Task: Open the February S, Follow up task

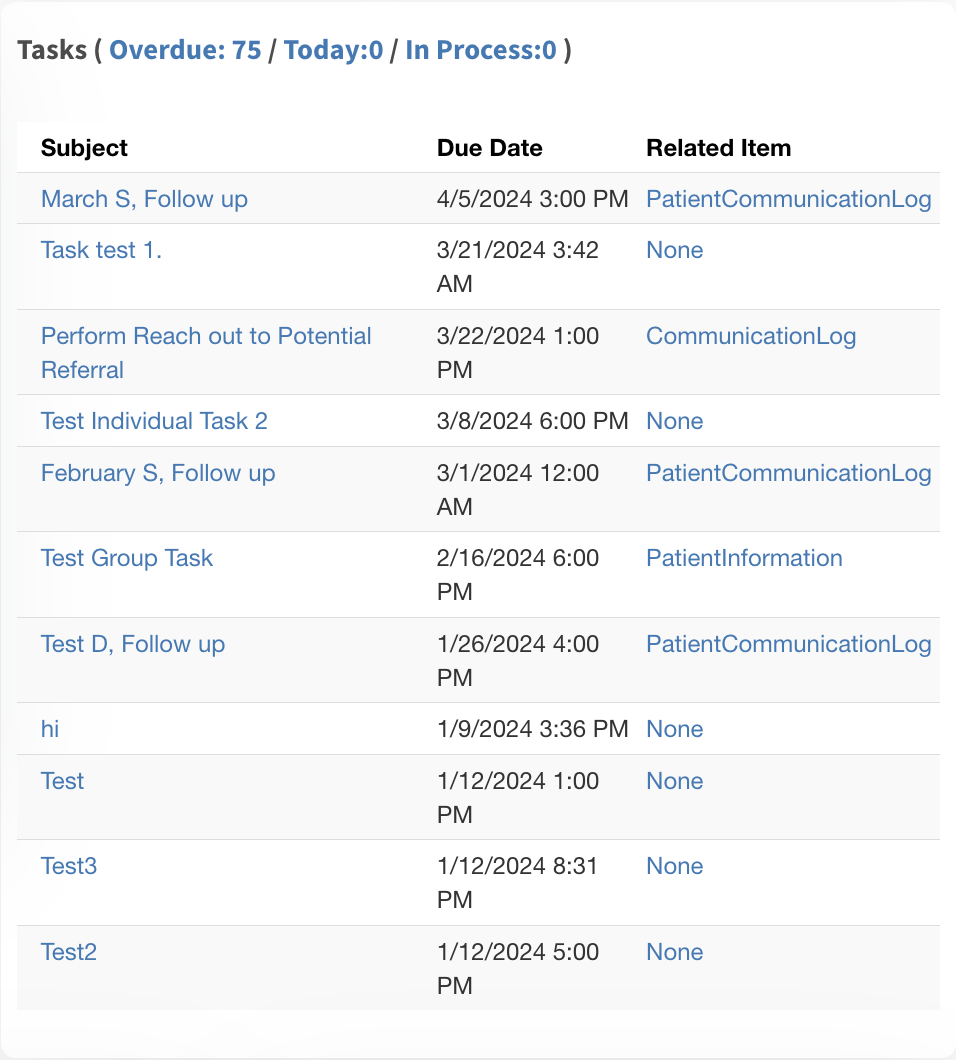Action: pyautogui.click(x=158, y=473)
